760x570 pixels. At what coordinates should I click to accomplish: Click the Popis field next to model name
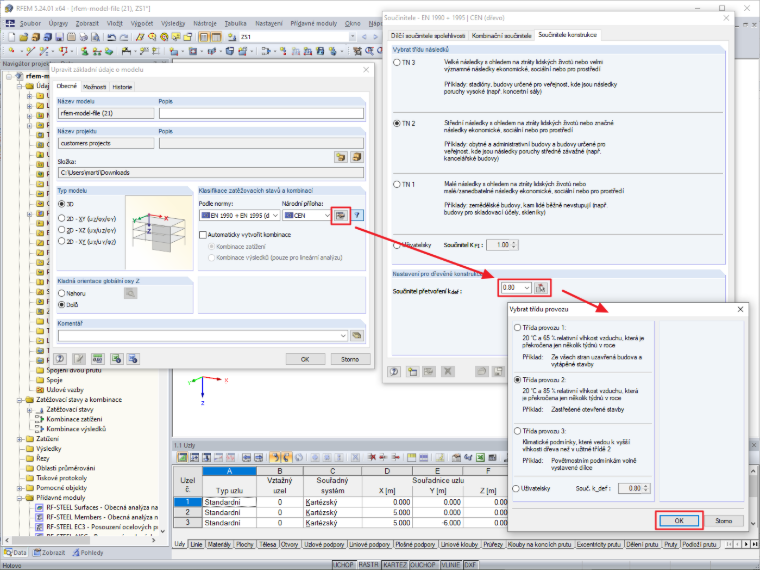click(261, 113)
